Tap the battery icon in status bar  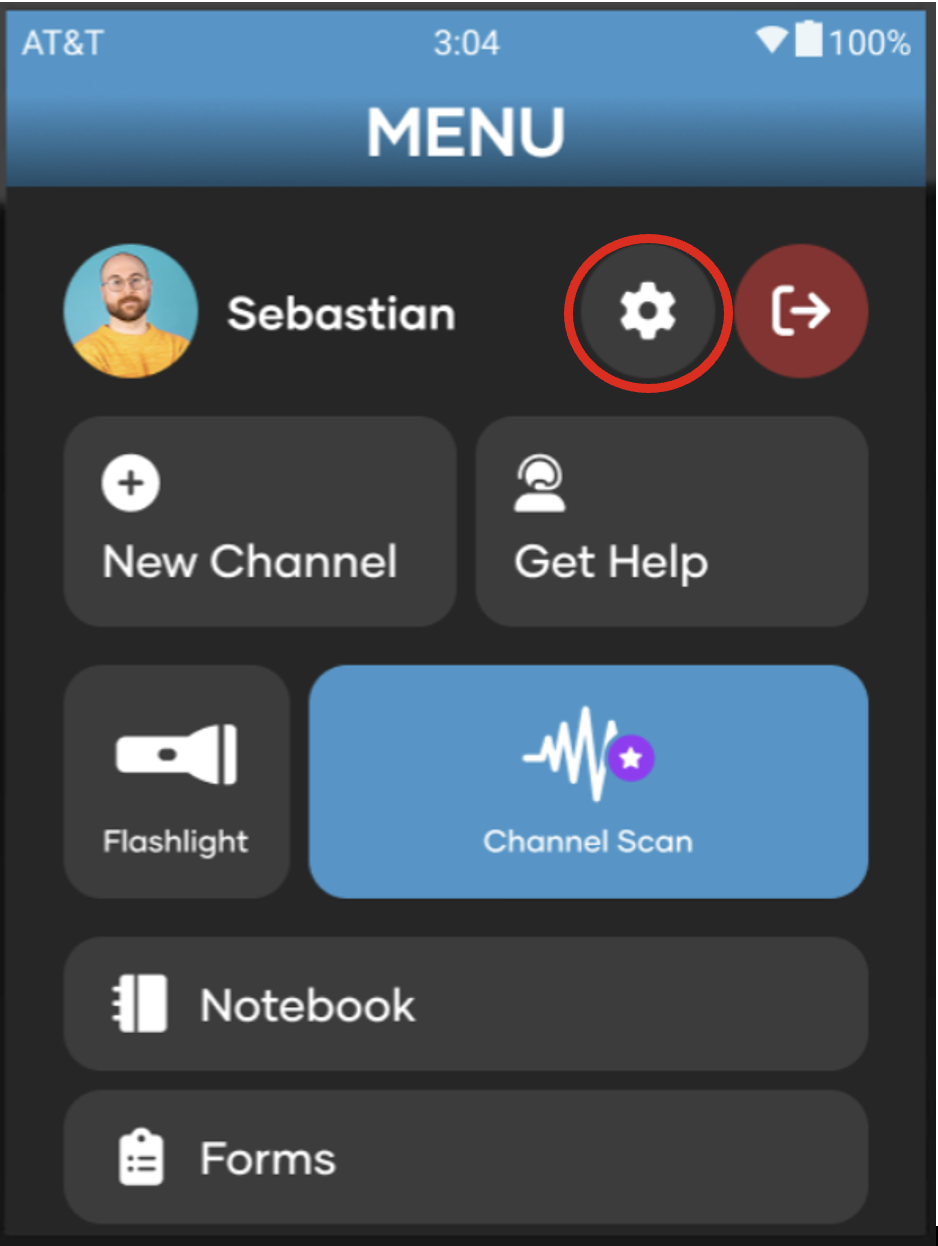[808, 40]
